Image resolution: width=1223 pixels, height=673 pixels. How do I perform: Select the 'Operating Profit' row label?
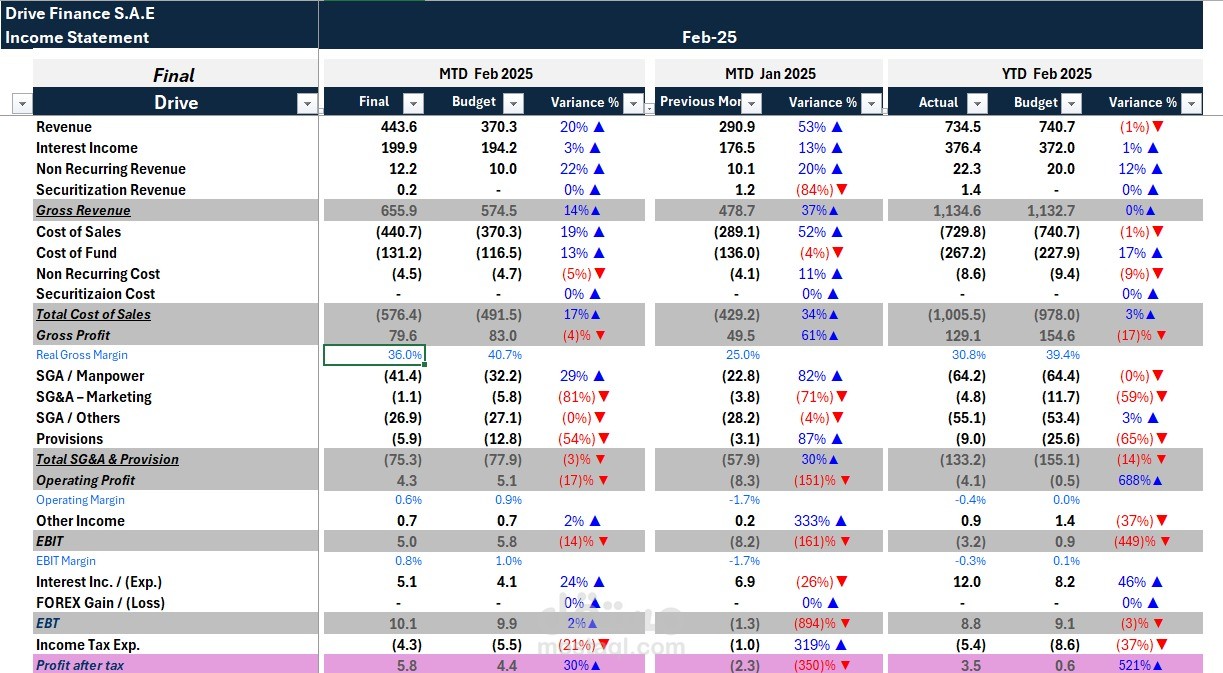coord(85,480)
